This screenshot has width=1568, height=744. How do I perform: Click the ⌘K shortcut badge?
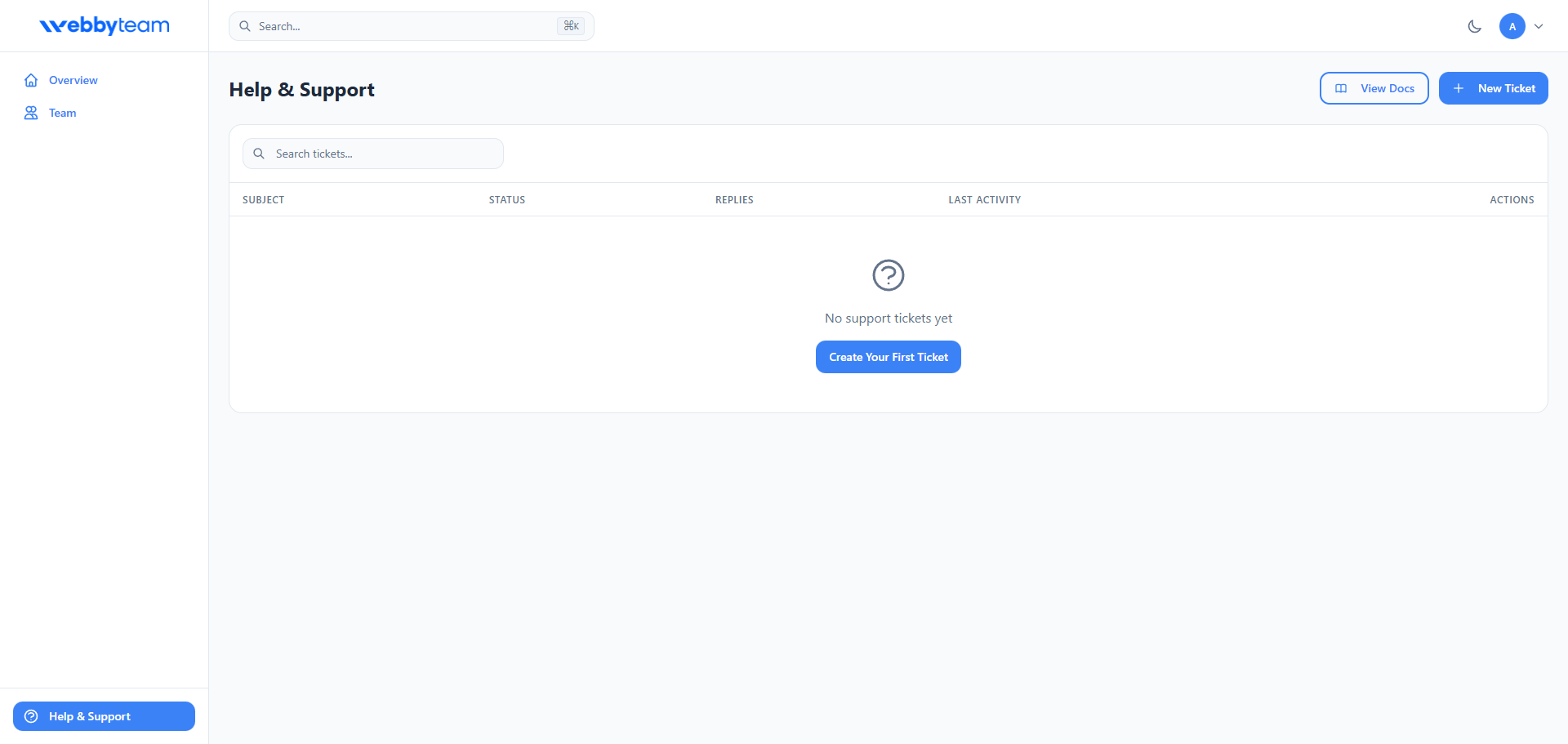[x=571, y=26]
